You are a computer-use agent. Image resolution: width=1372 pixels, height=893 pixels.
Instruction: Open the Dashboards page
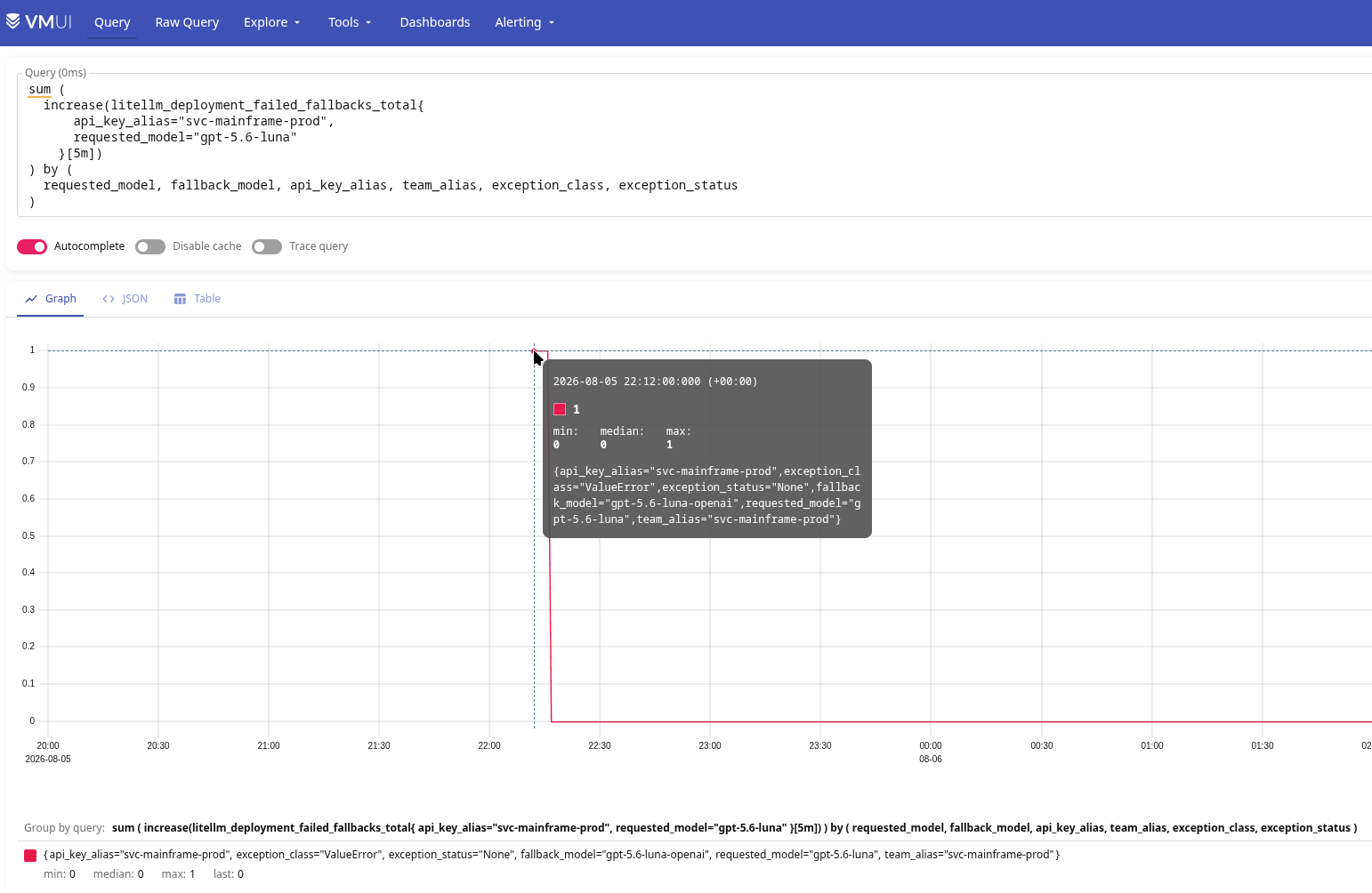pyautogui.click(x=435, y=22)
